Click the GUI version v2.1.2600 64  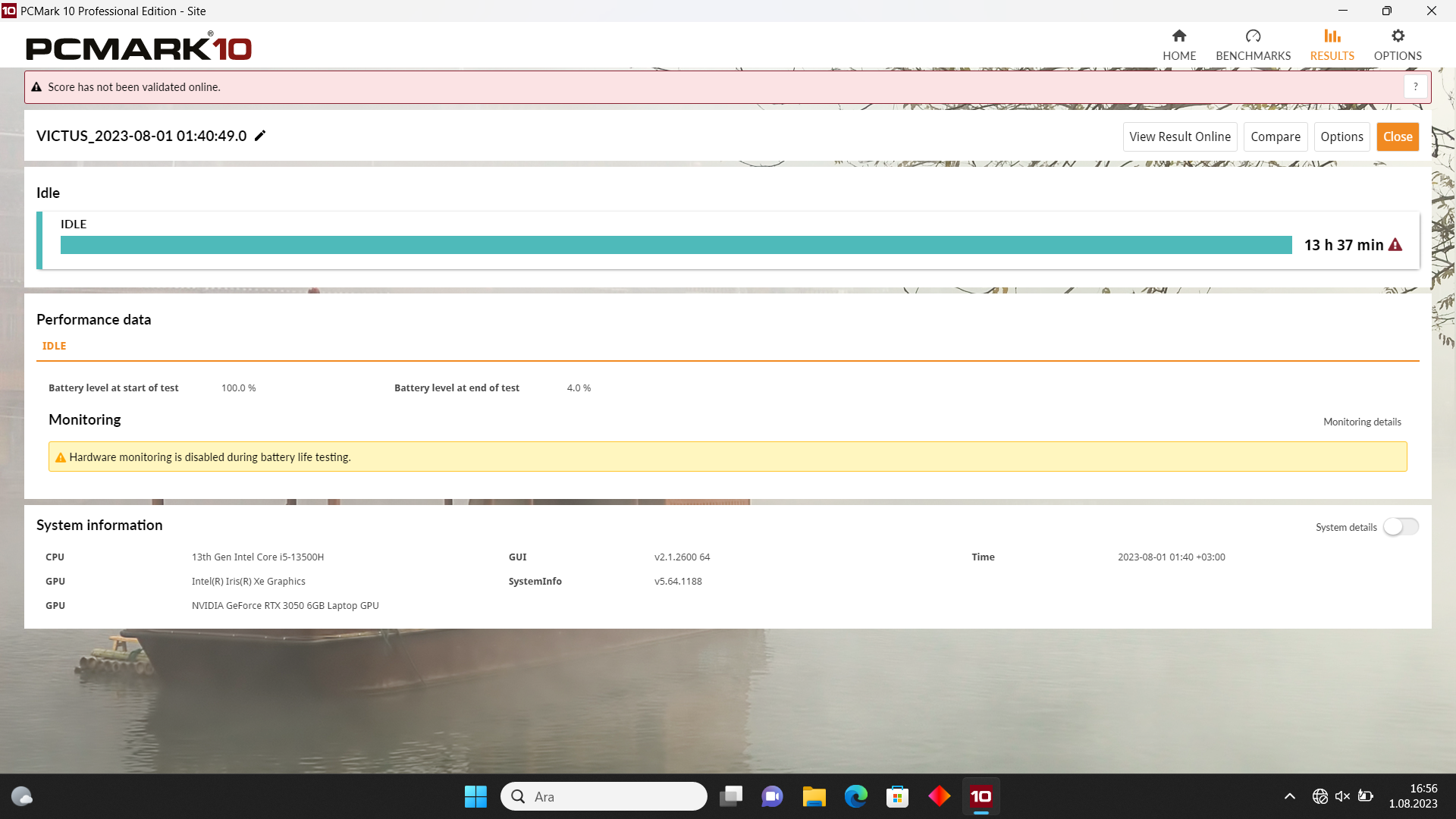[x=682, y=557]
